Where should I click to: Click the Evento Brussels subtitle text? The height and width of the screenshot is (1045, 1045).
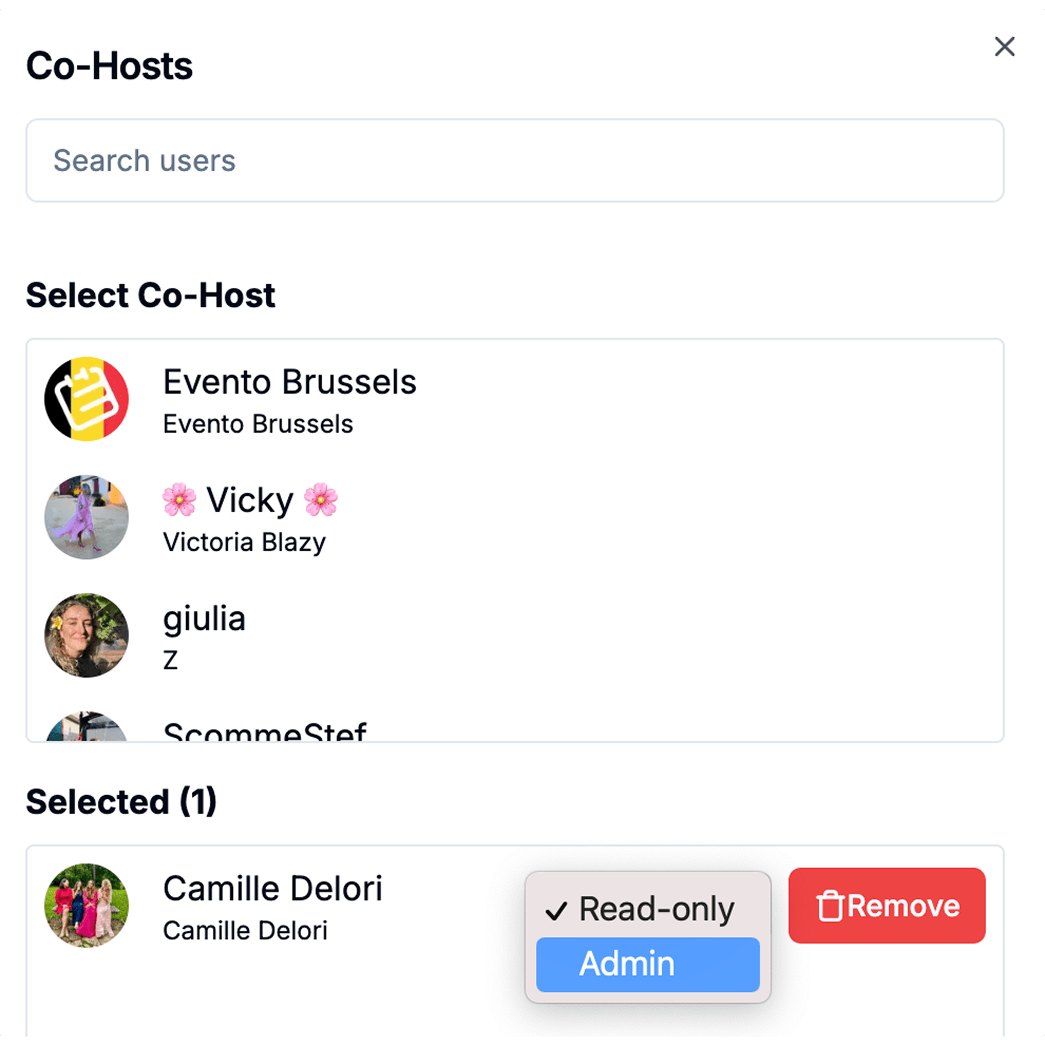[258, 424]
